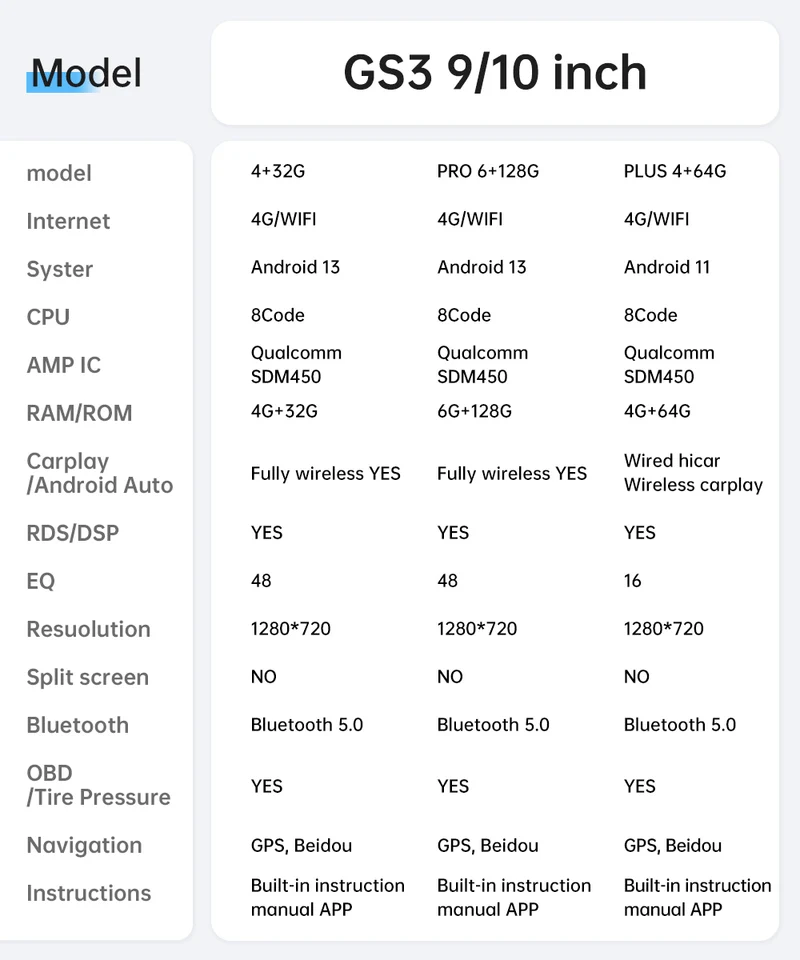
Task: Click the Android 11 cell for PLUS model
Action: 667,268
